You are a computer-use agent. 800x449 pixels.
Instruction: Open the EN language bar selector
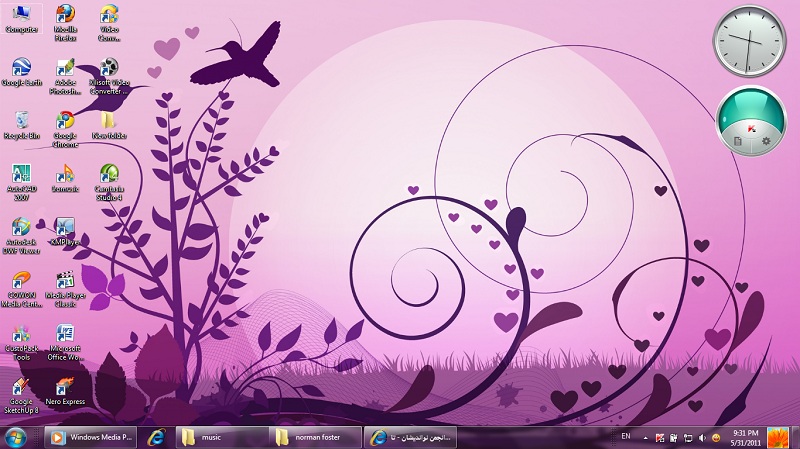626,437
